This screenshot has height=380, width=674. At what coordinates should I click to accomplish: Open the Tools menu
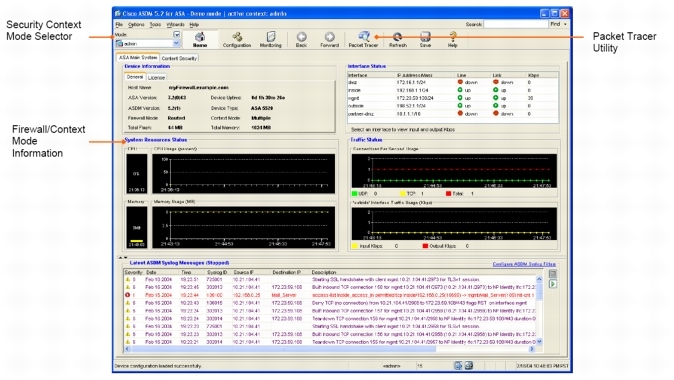[155, 25]
